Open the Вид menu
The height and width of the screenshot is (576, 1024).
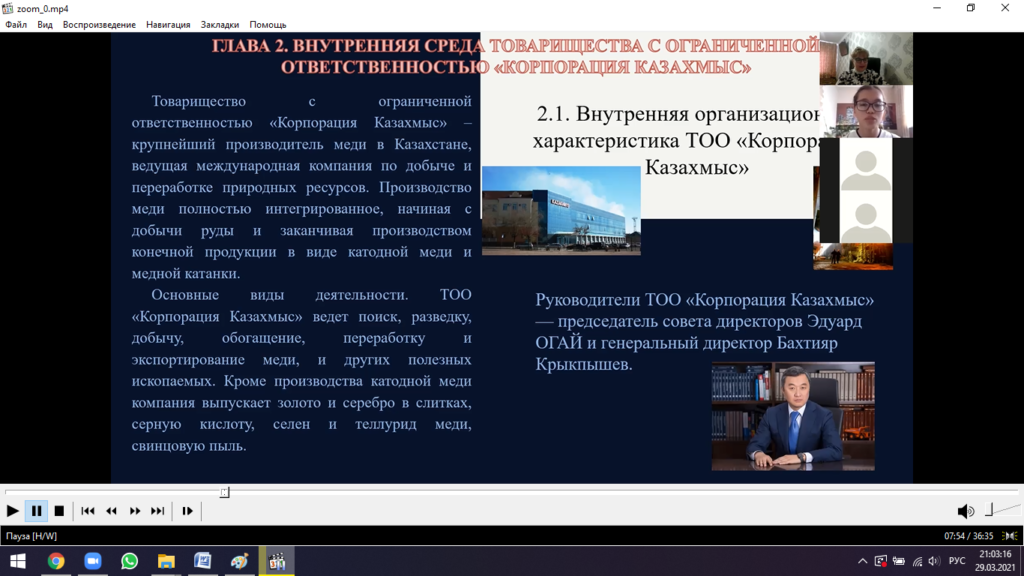[45, 25]
